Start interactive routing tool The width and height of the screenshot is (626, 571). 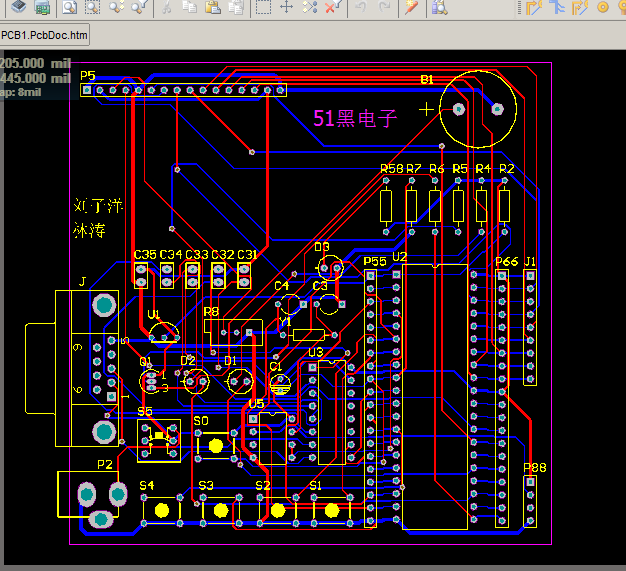pyautogui.click(x=534, y=7)
